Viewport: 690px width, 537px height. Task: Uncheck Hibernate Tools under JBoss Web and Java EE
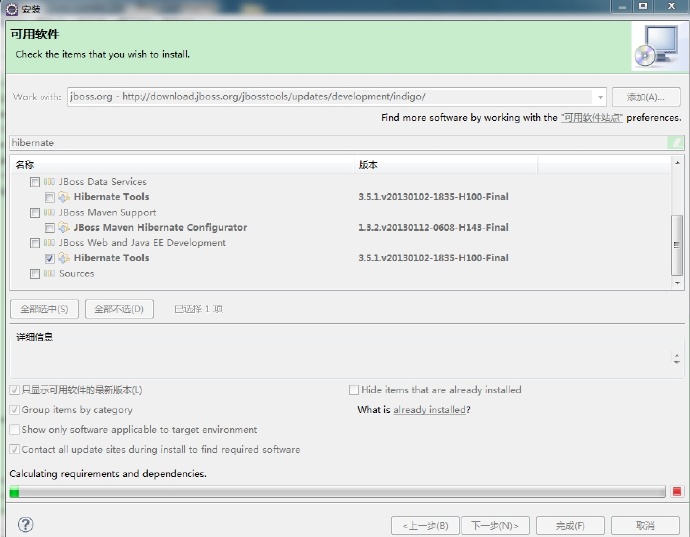[x=50, y=258]
